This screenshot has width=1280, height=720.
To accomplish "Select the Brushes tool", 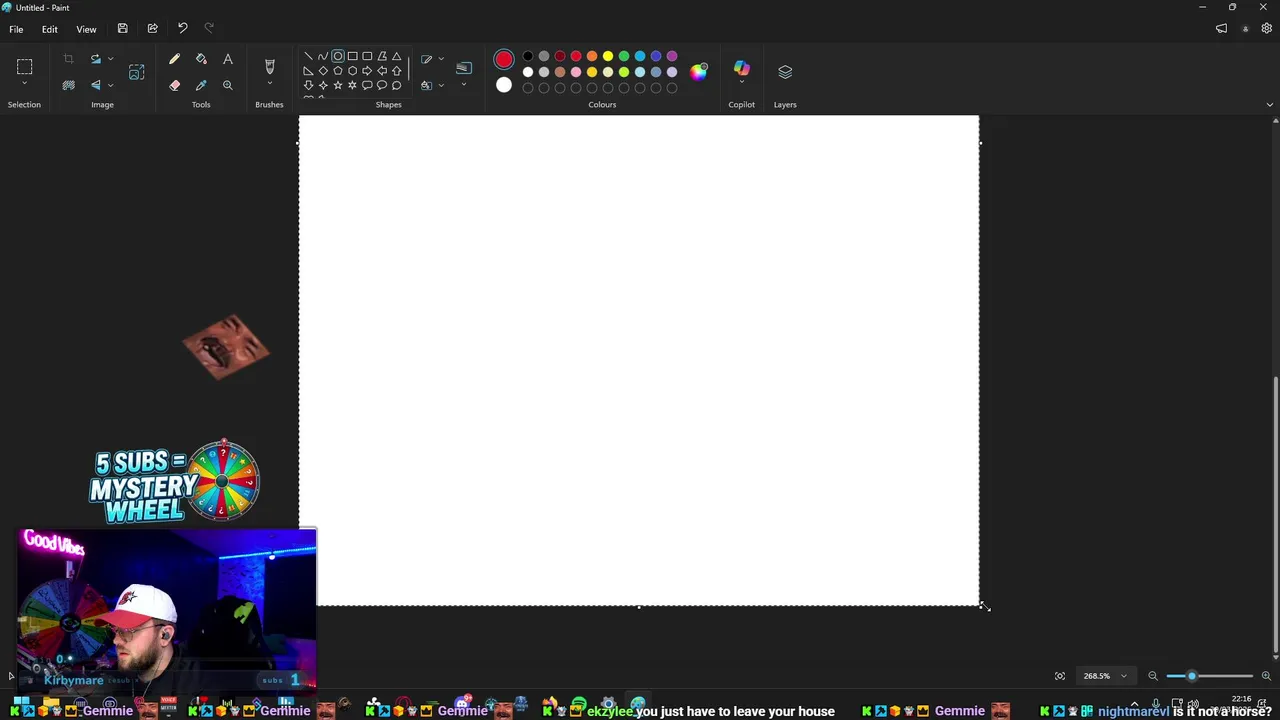I will coord(269,66).
